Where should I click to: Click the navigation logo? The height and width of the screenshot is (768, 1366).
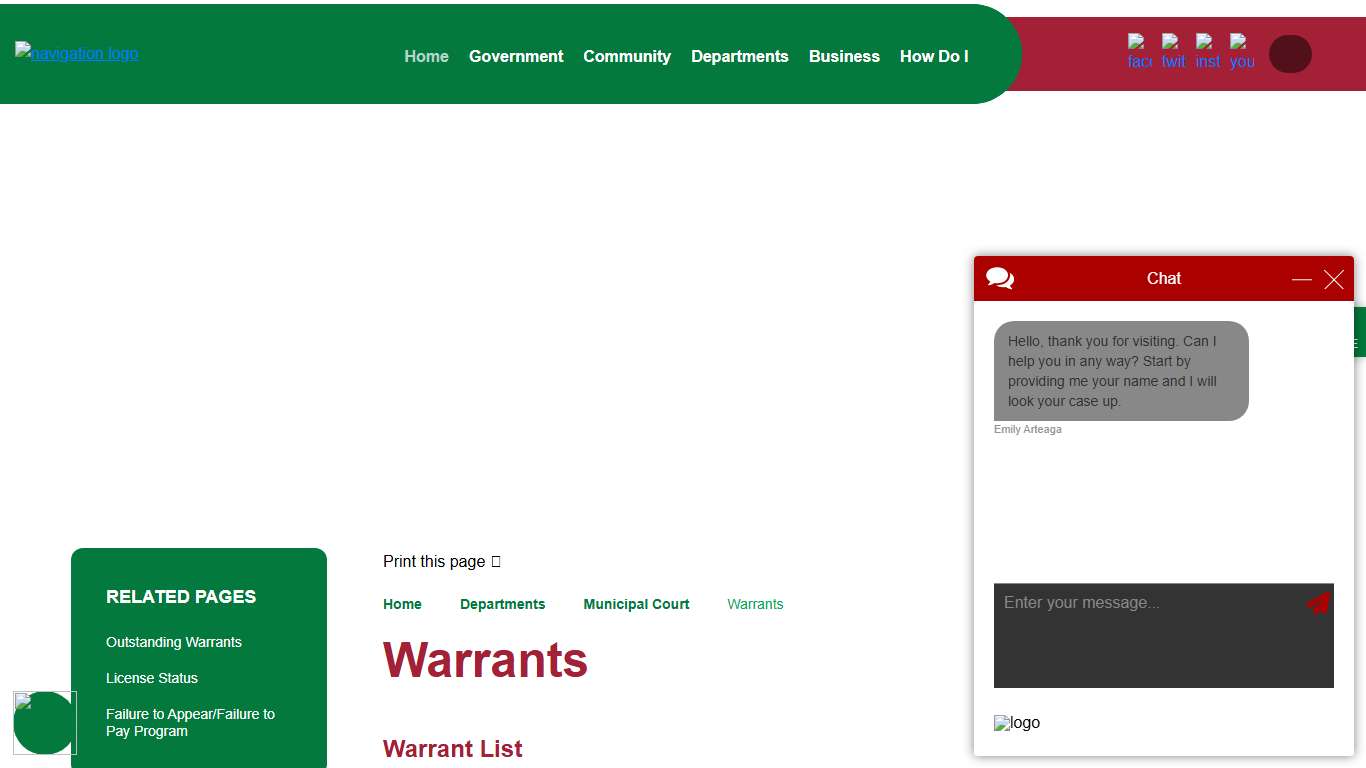tap(77, 53)
